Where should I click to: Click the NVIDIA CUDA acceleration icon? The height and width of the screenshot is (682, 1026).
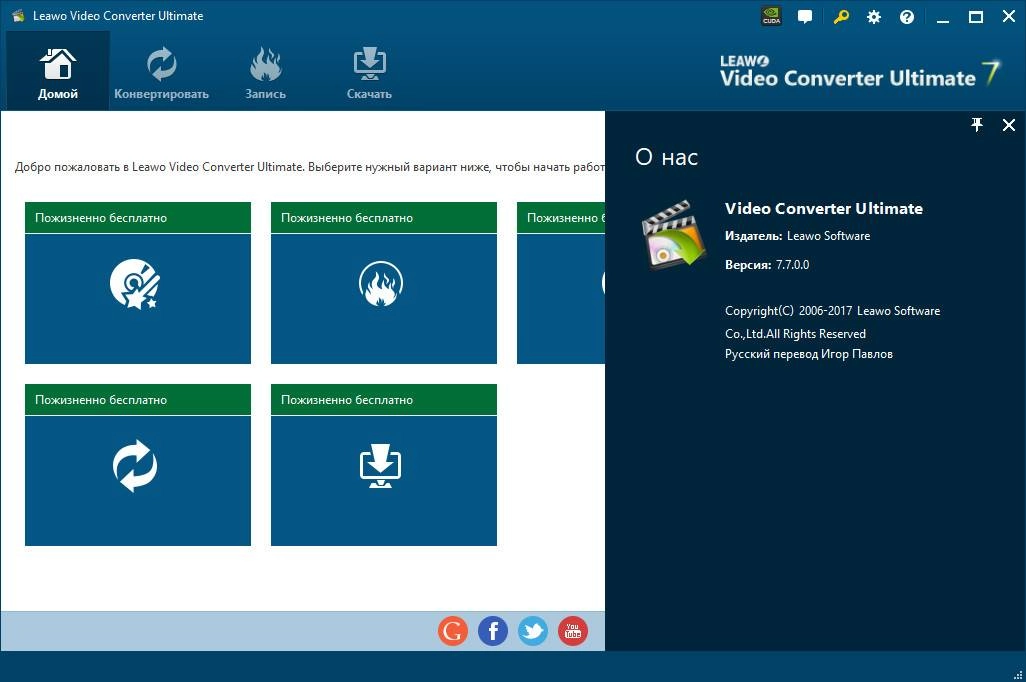tap(771, 16)
